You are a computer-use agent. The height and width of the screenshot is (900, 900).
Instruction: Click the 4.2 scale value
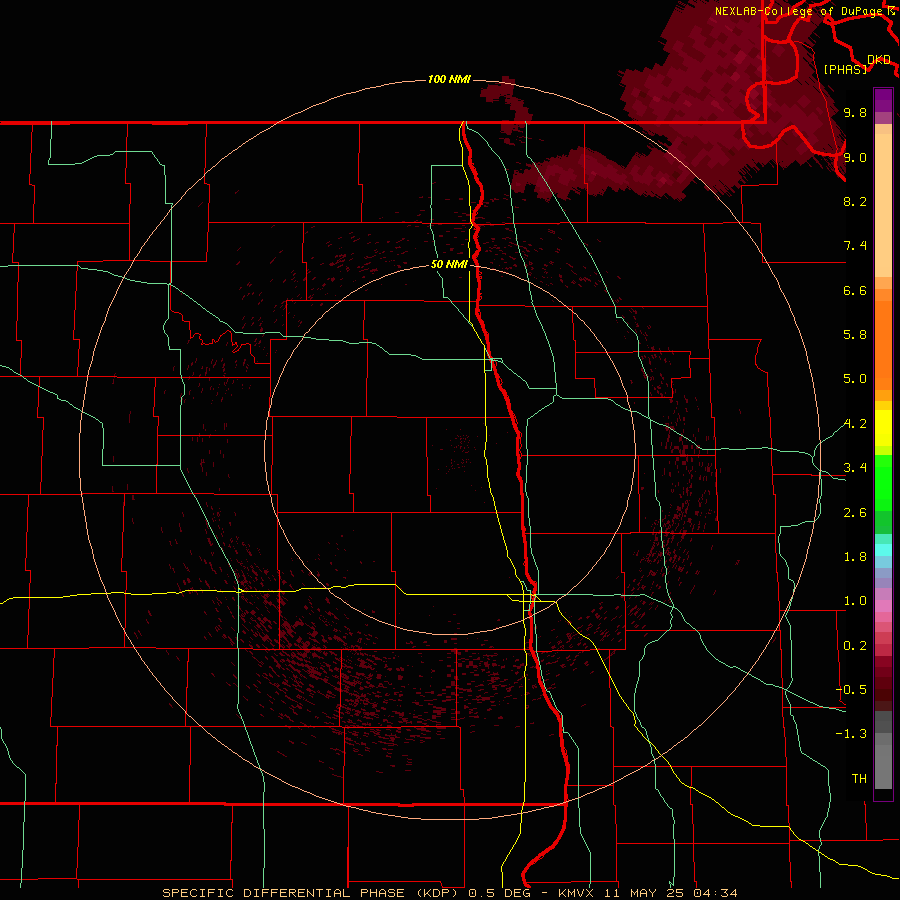(x=855, y=424)
